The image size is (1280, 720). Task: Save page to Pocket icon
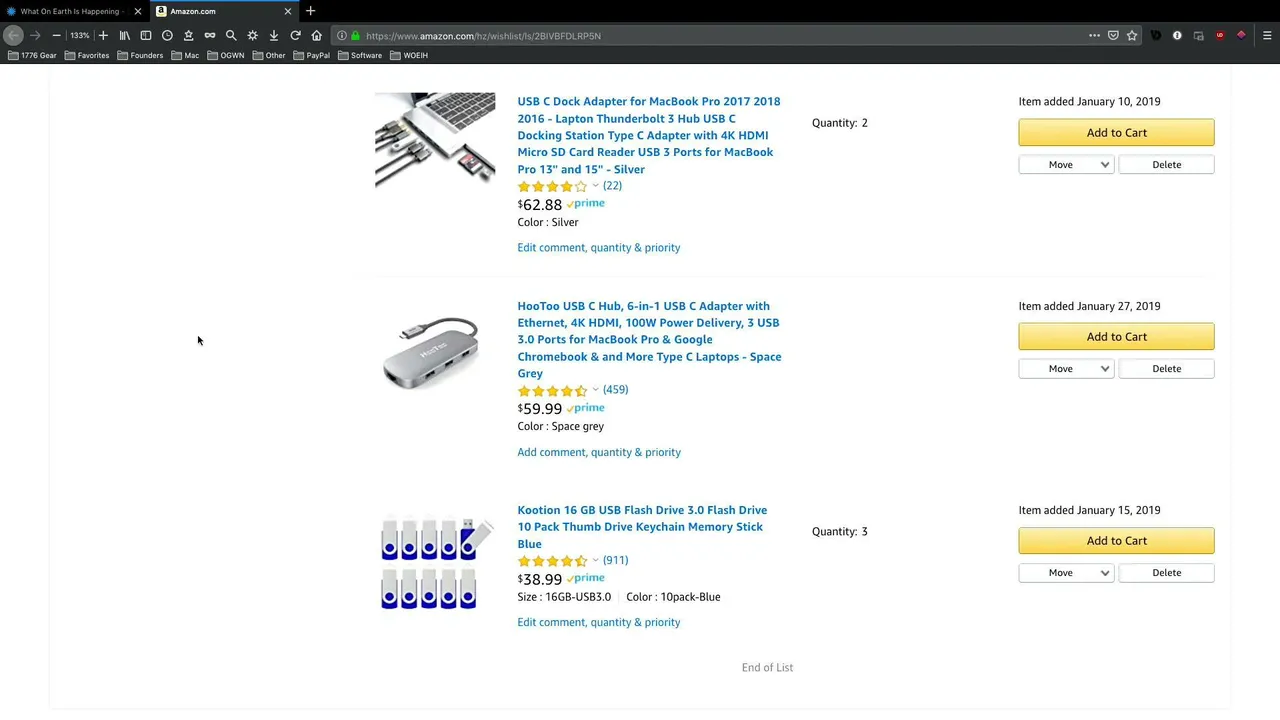pos(1113,35)
